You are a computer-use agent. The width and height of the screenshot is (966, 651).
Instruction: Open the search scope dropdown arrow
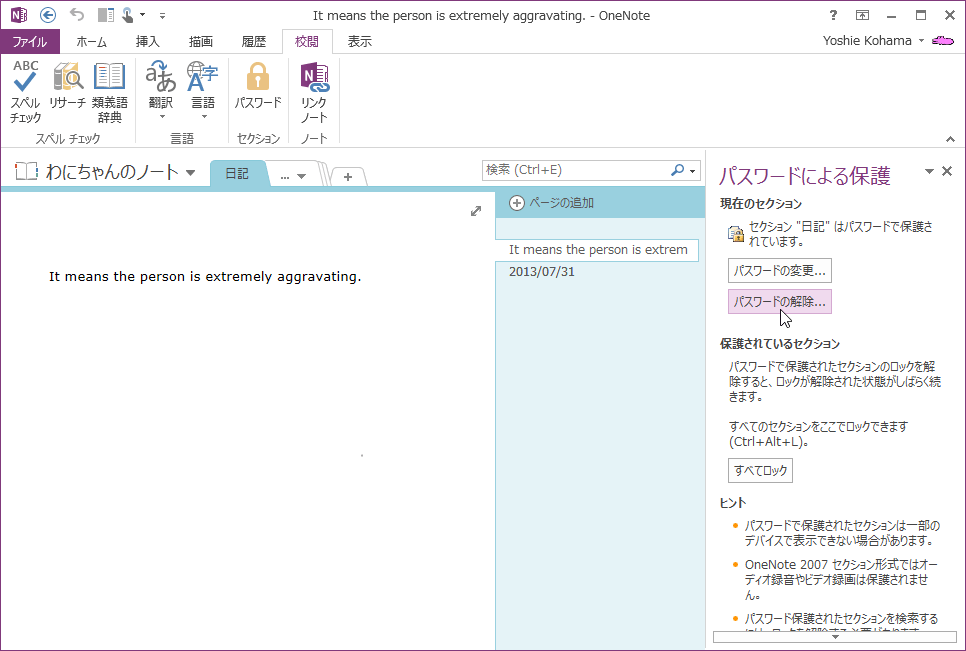pos(693,171)
